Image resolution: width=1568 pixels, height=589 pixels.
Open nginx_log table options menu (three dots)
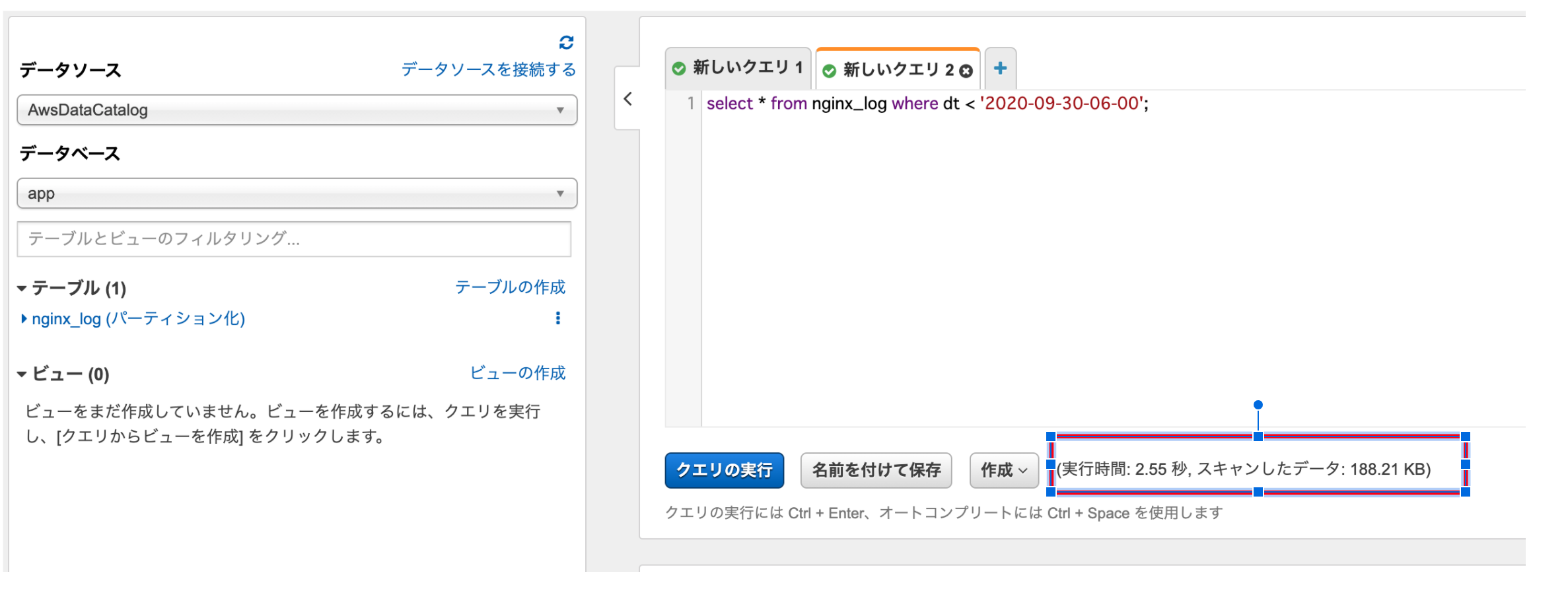click(x=558, y=318)
